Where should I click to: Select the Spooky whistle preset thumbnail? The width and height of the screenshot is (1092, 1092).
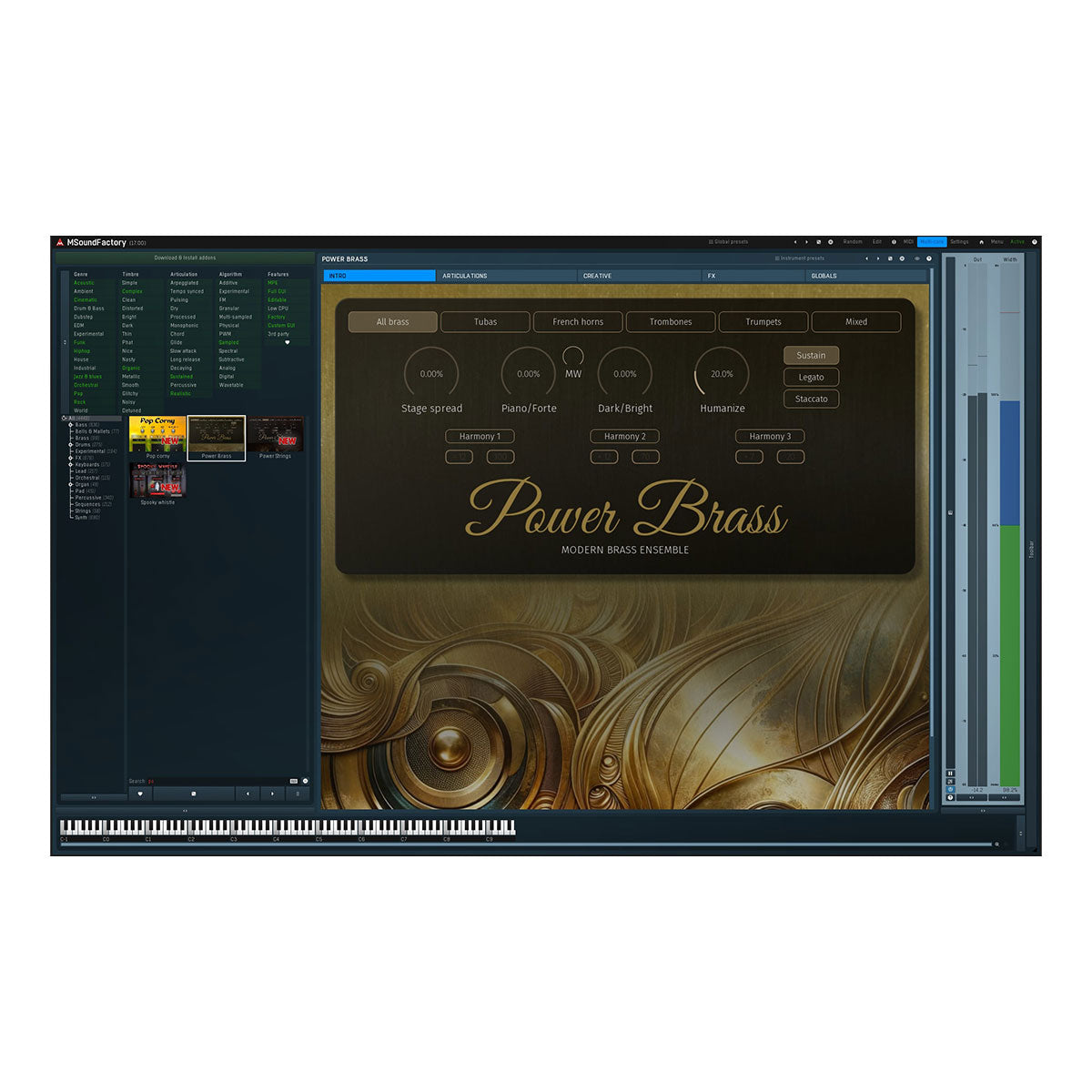157,480
